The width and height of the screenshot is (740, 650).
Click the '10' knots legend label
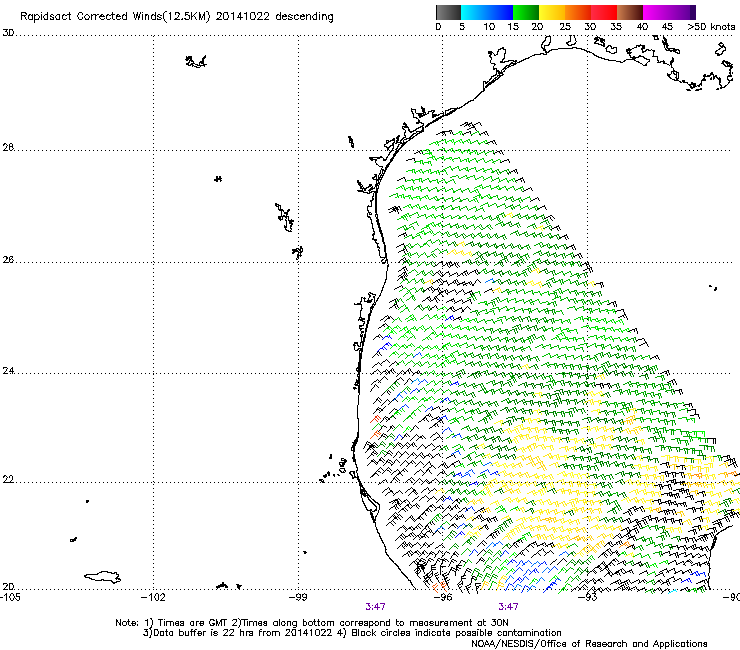(x=489, y=27)
